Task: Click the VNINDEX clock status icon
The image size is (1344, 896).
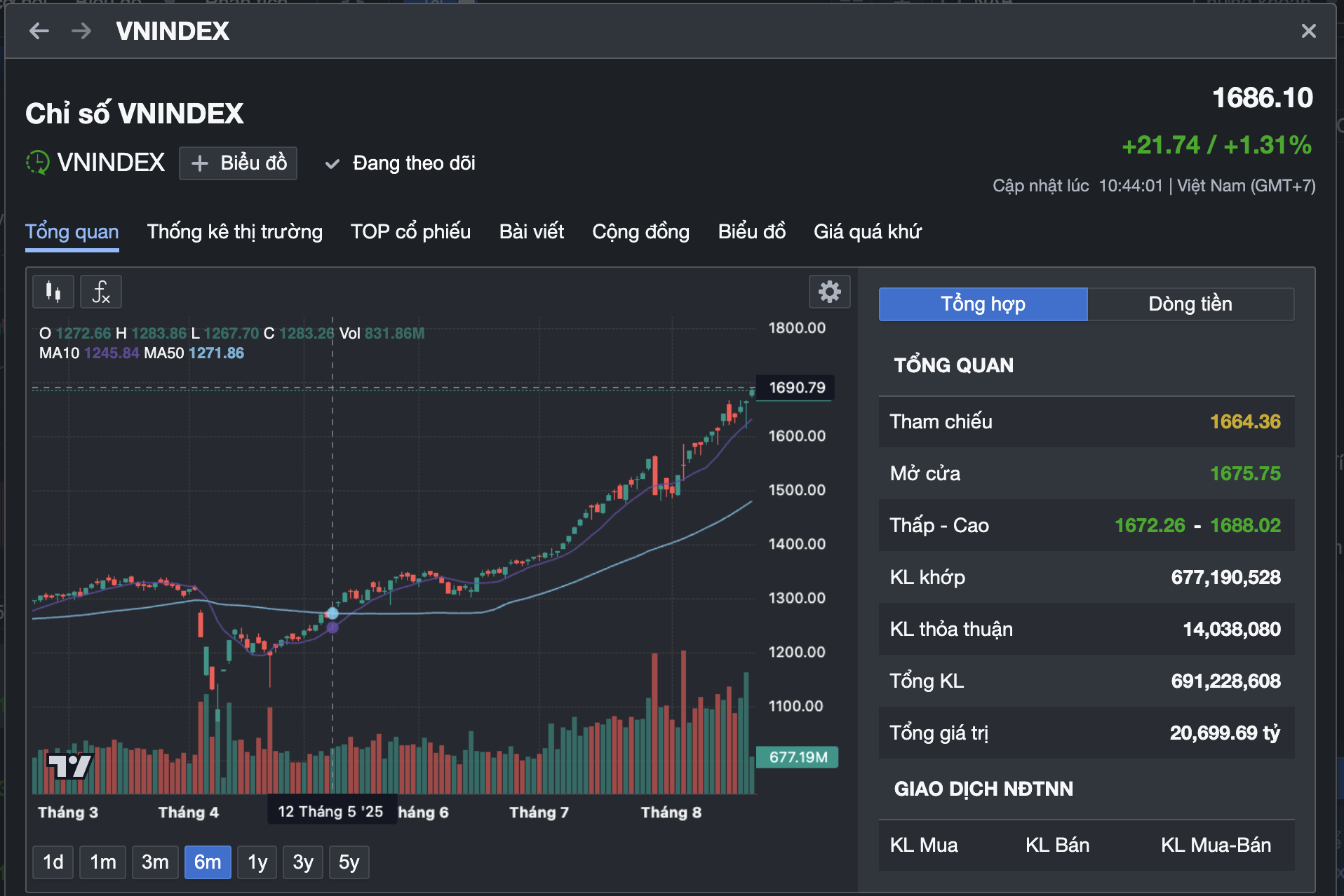Action: [x=37, y=163]
